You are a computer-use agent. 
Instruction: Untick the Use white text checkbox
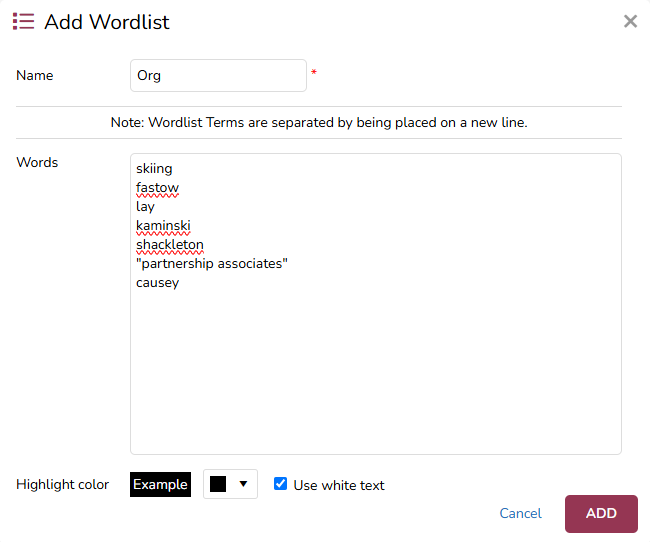coord(281,484)
